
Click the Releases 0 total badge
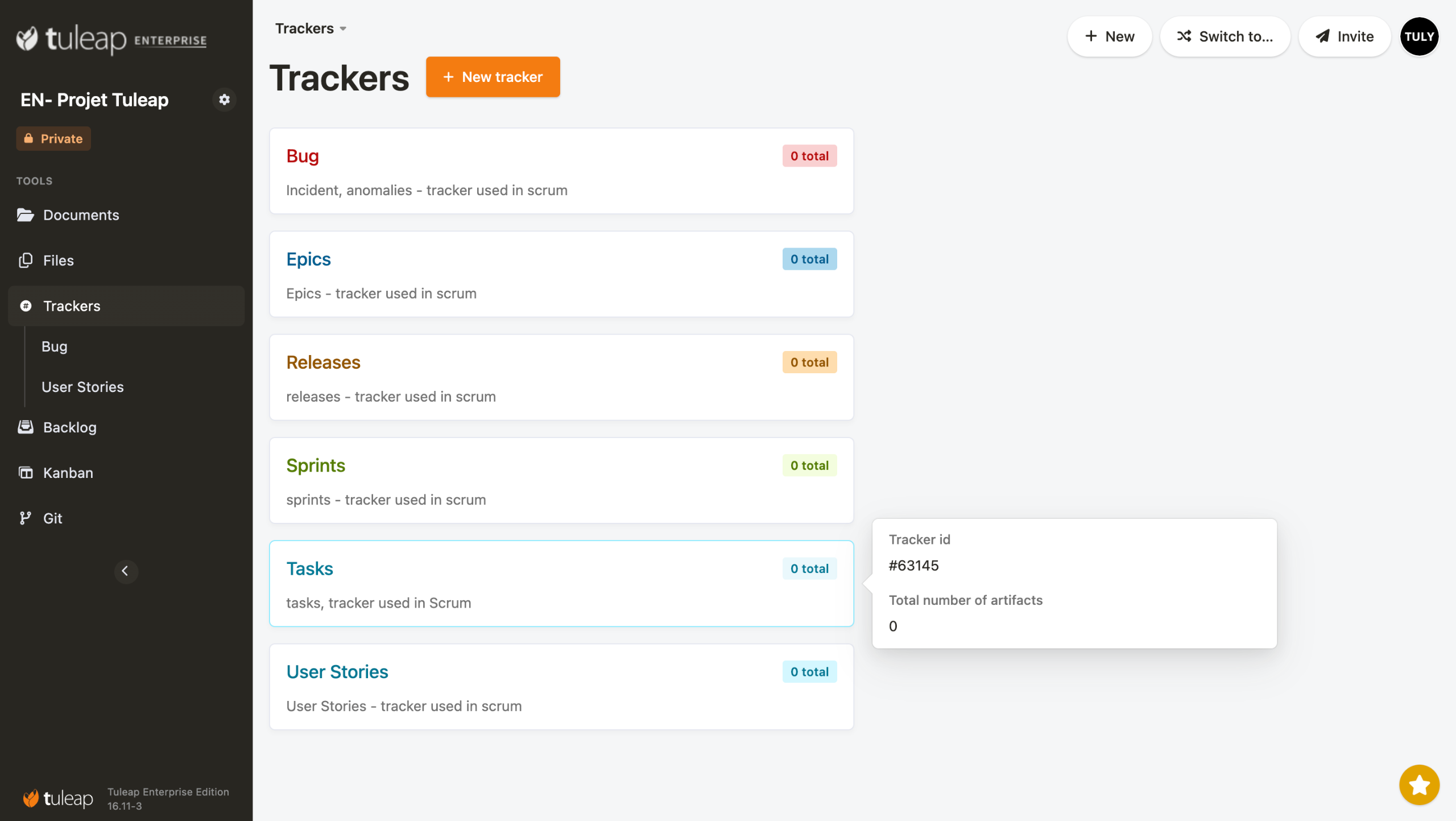pos(809,362)
